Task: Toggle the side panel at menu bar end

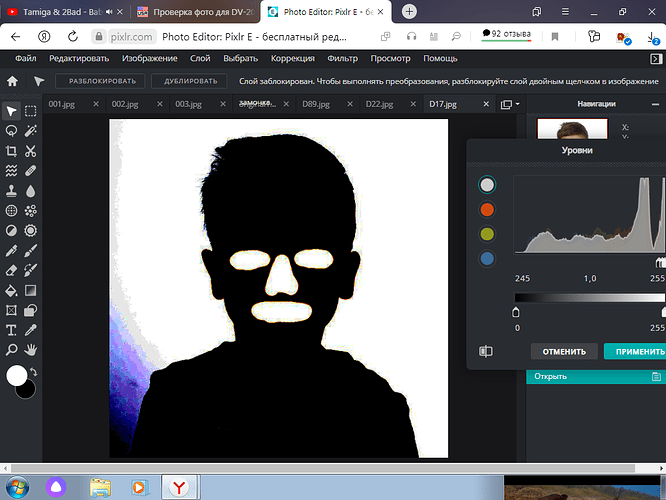Action: pyautogui.click(x=656, y=59)
